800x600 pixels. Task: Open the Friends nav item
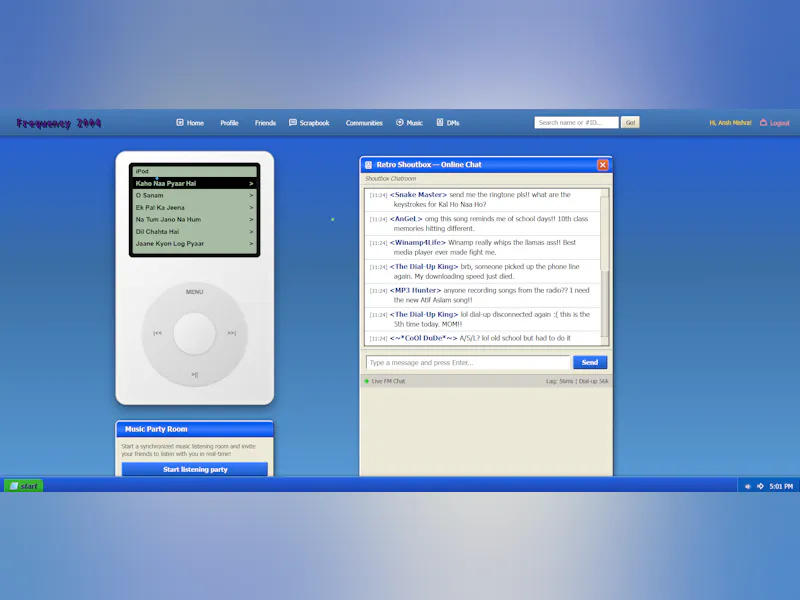pyautogui.click(x=265, y=123)
